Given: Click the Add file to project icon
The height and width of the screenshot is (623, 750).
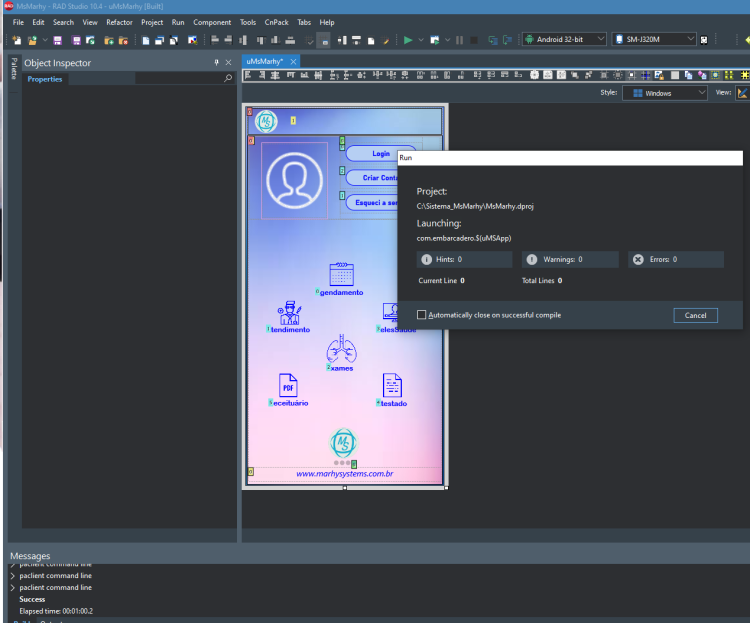Looking at the screenshot, I should point(109,40).
